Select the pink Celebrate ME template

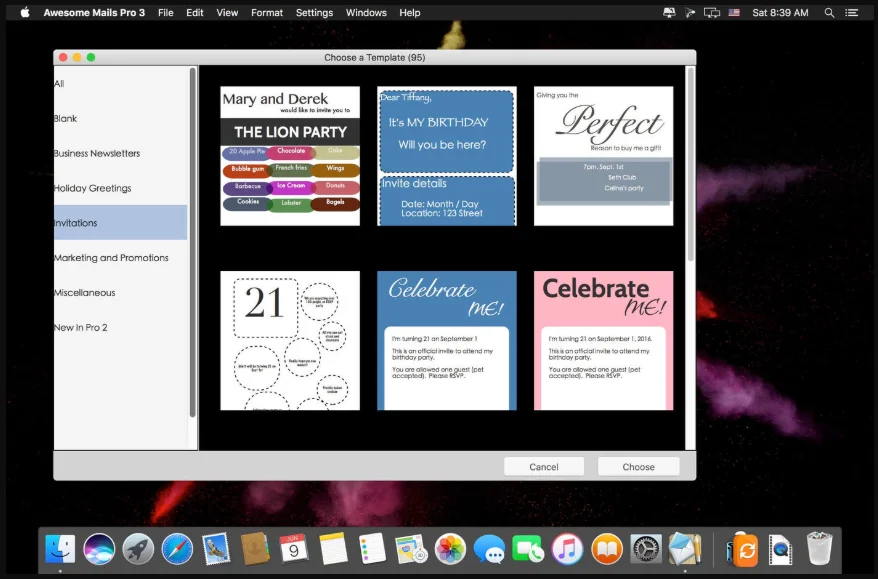click(x=604, y=340)
